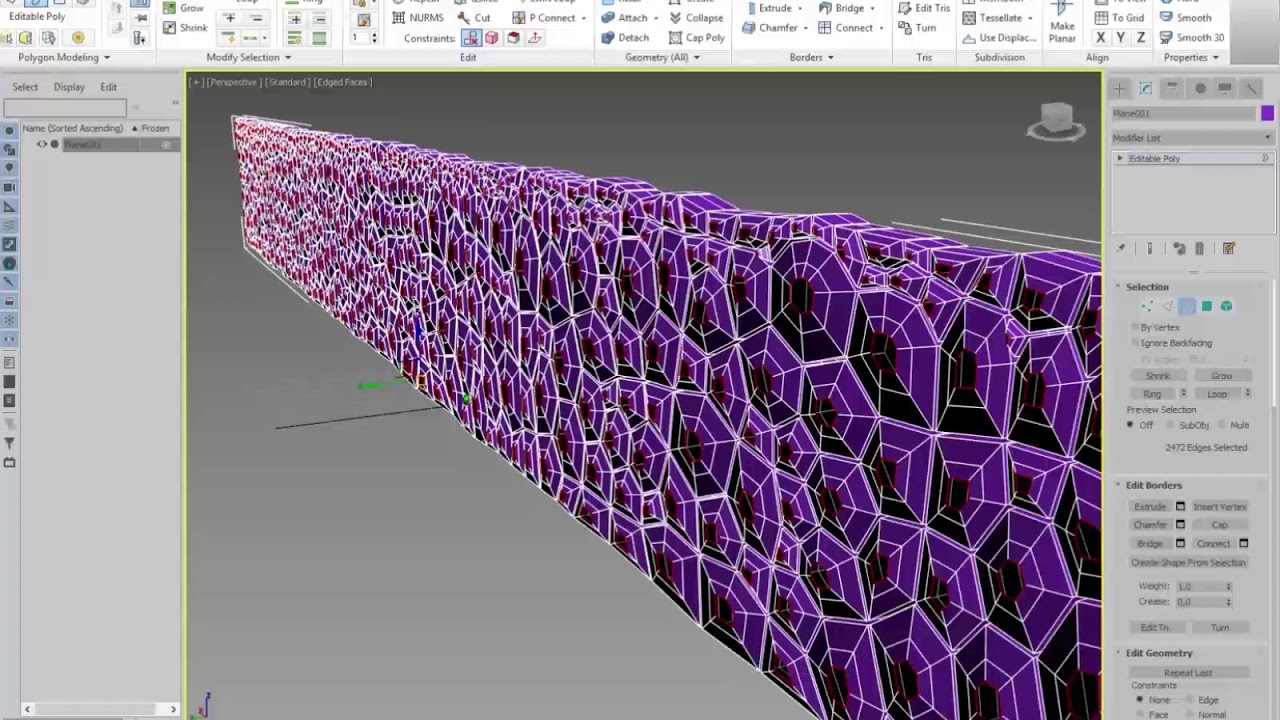Click the Loop button in Selection rollout
Screen dimensions: 1280x720
coord(1216,394)
